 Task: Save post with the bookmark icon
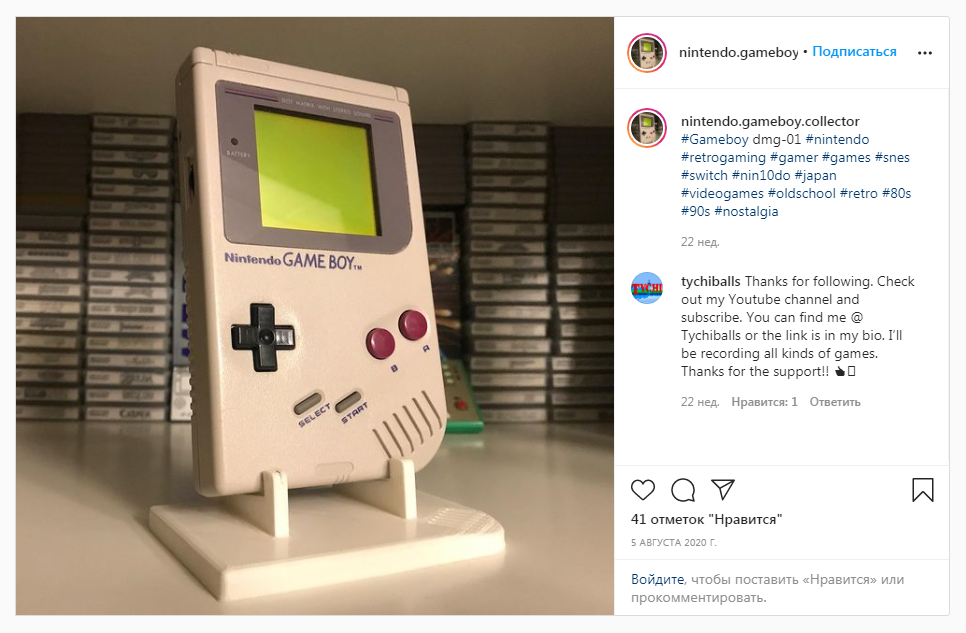922,490
